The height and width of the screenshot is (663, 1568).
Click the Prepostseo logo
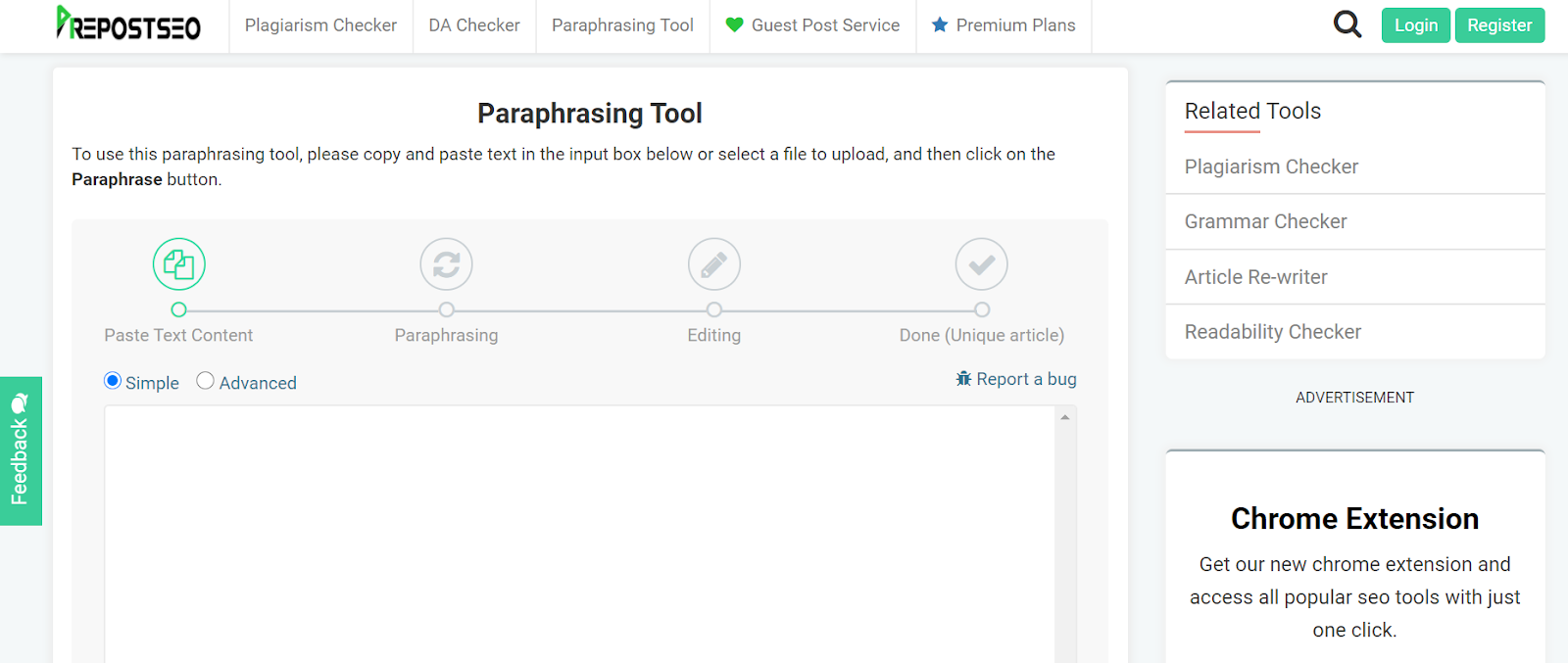pos(128,24)
